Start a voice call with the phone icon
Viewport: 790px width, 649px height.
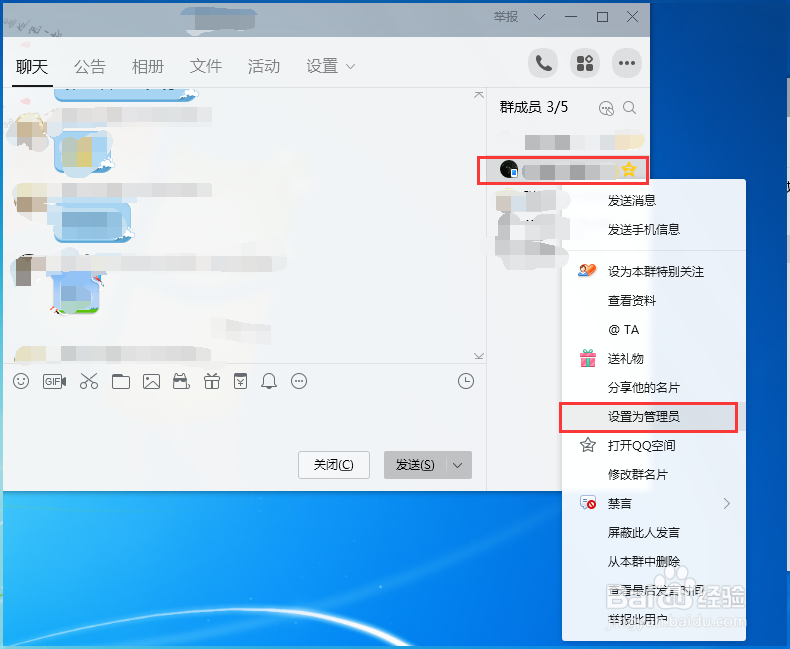click(543, 63)
